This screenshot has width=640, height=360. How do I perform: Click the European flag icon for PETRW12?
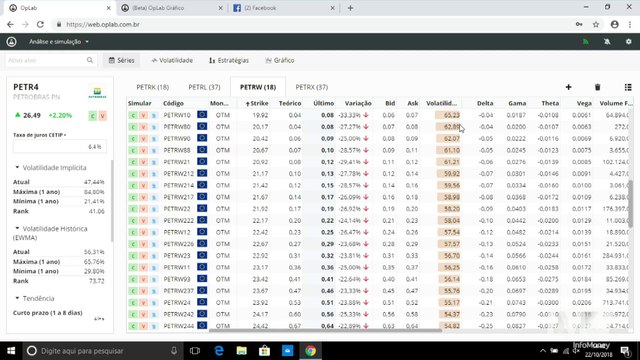(202, 232)
